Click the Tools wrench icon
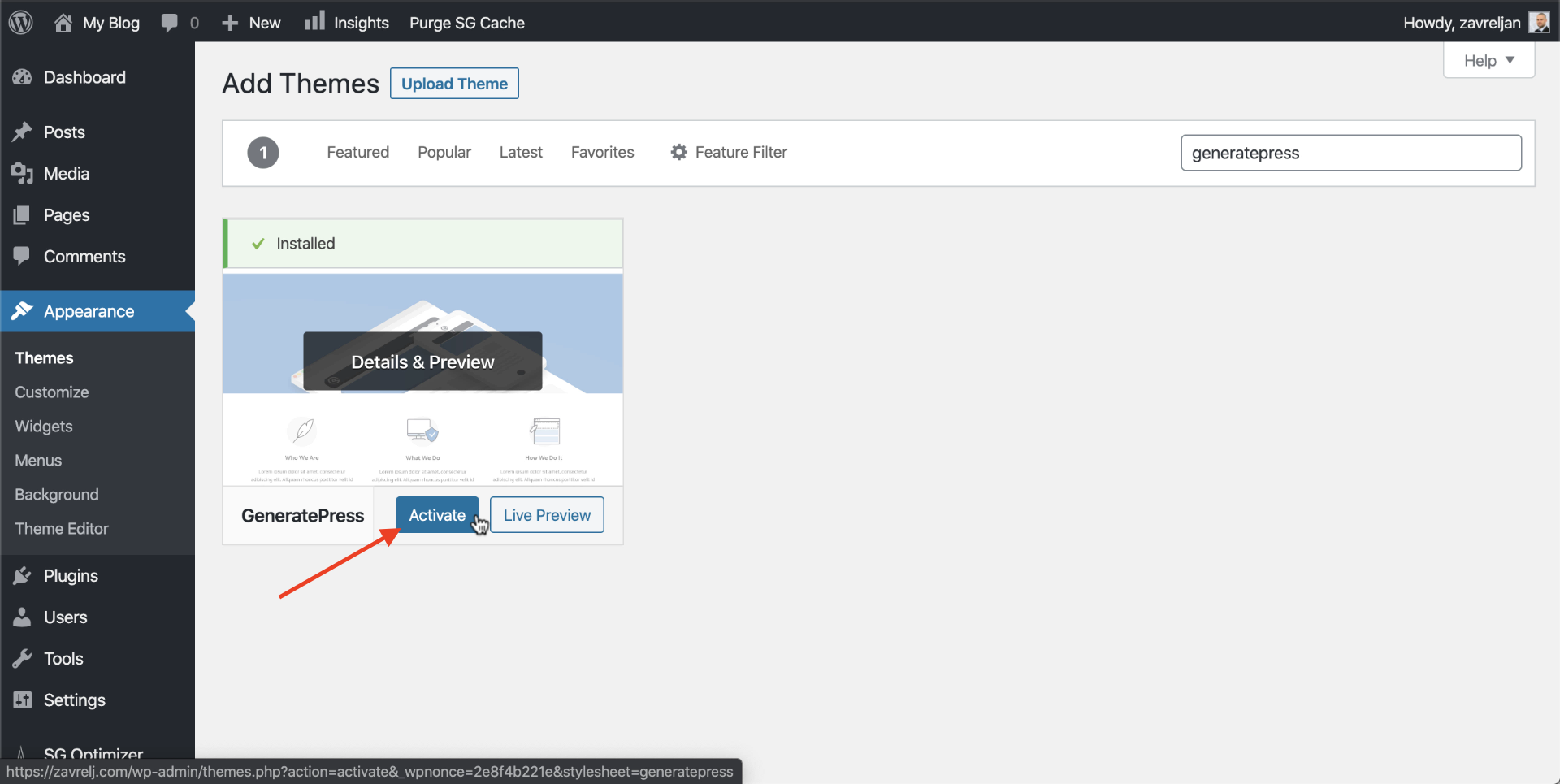The width and height of the screenshot is (1560, 784). [22, 658]
